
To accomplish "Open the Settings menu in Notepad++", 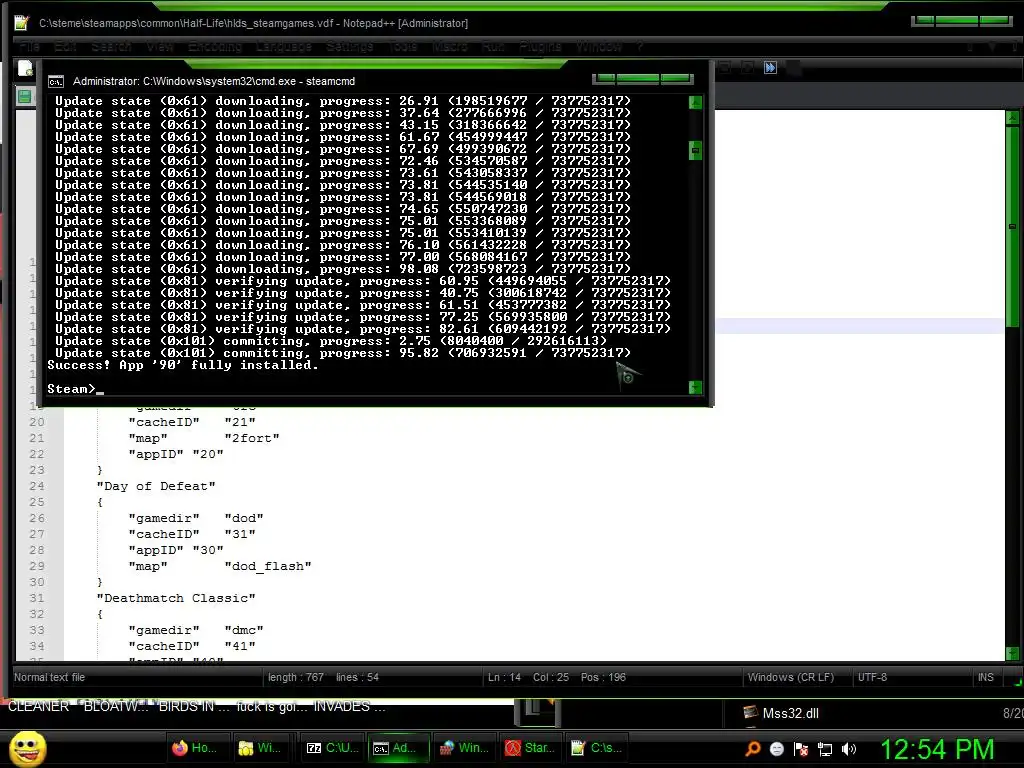I will (349, 46).
